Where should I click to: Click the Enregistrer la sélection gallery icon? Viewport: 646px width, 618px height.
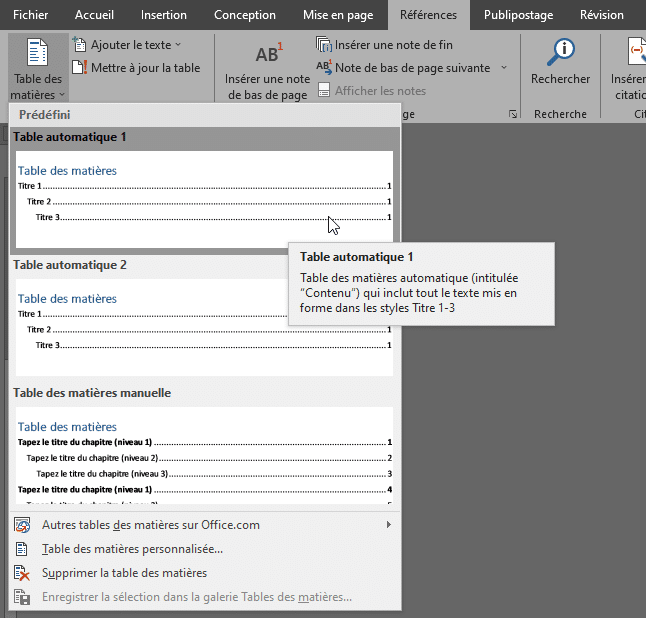click(x=22, y=597)
